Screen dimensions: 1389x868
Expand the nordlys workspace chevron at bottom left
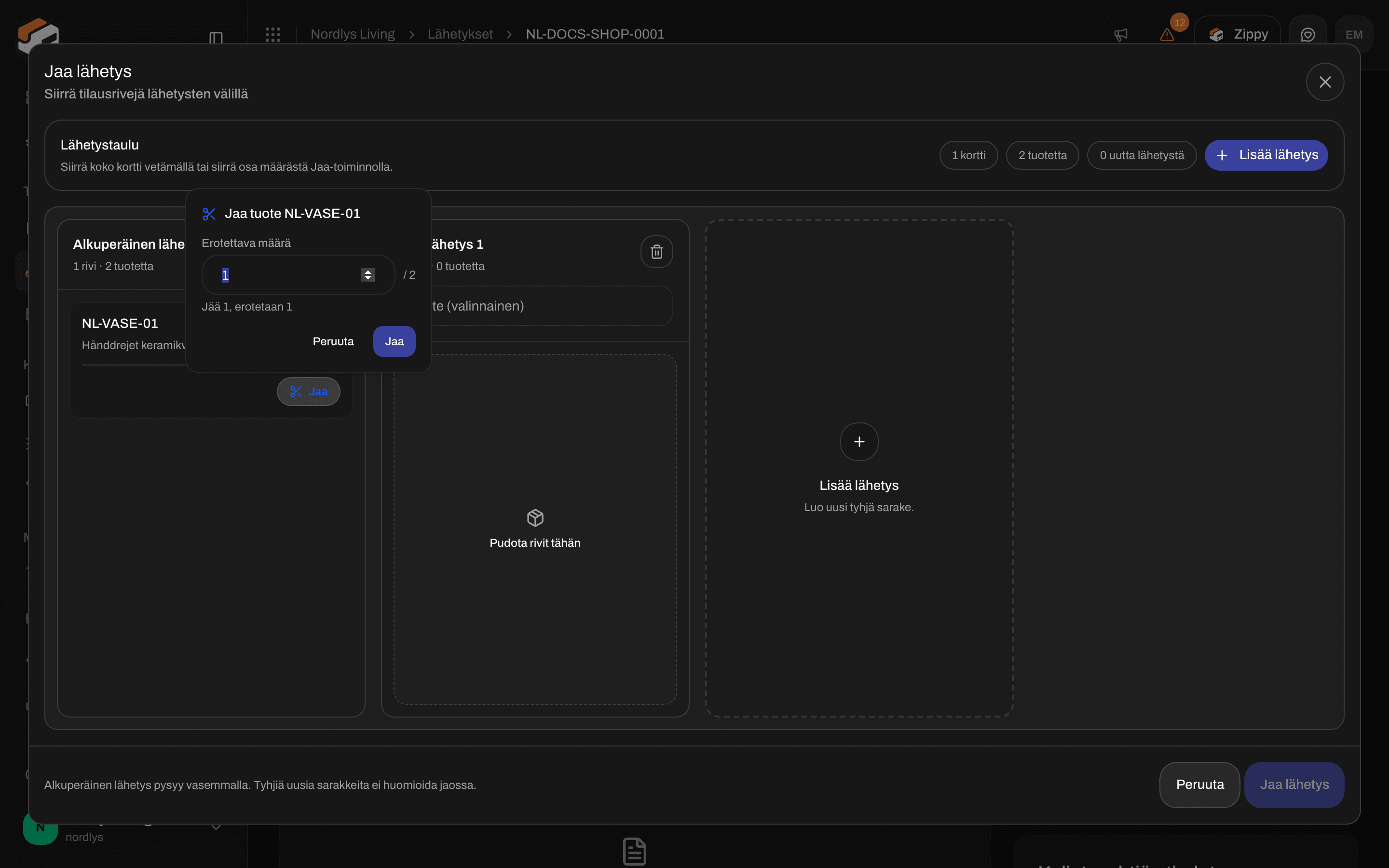216,827
